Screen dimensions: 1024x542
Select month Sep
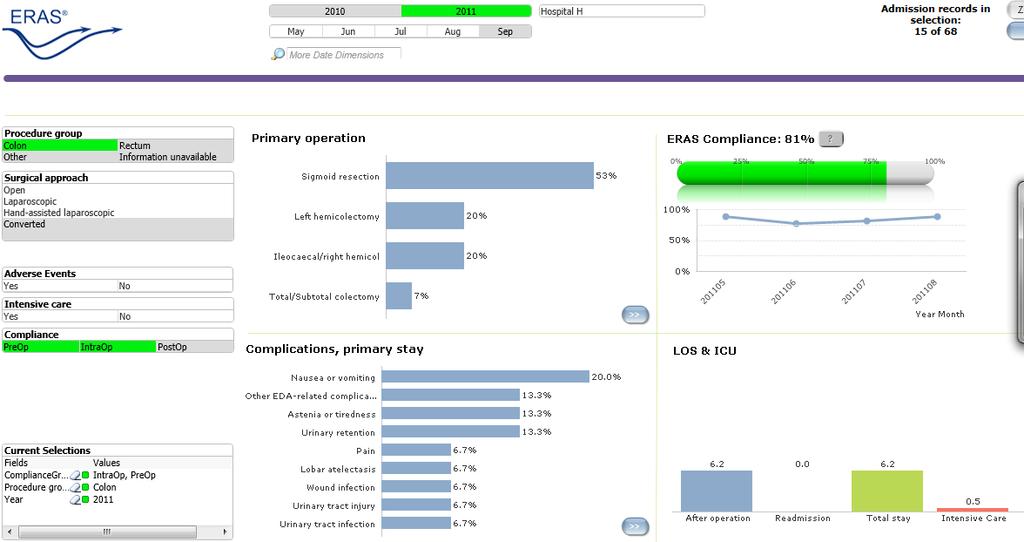(505, 31)
